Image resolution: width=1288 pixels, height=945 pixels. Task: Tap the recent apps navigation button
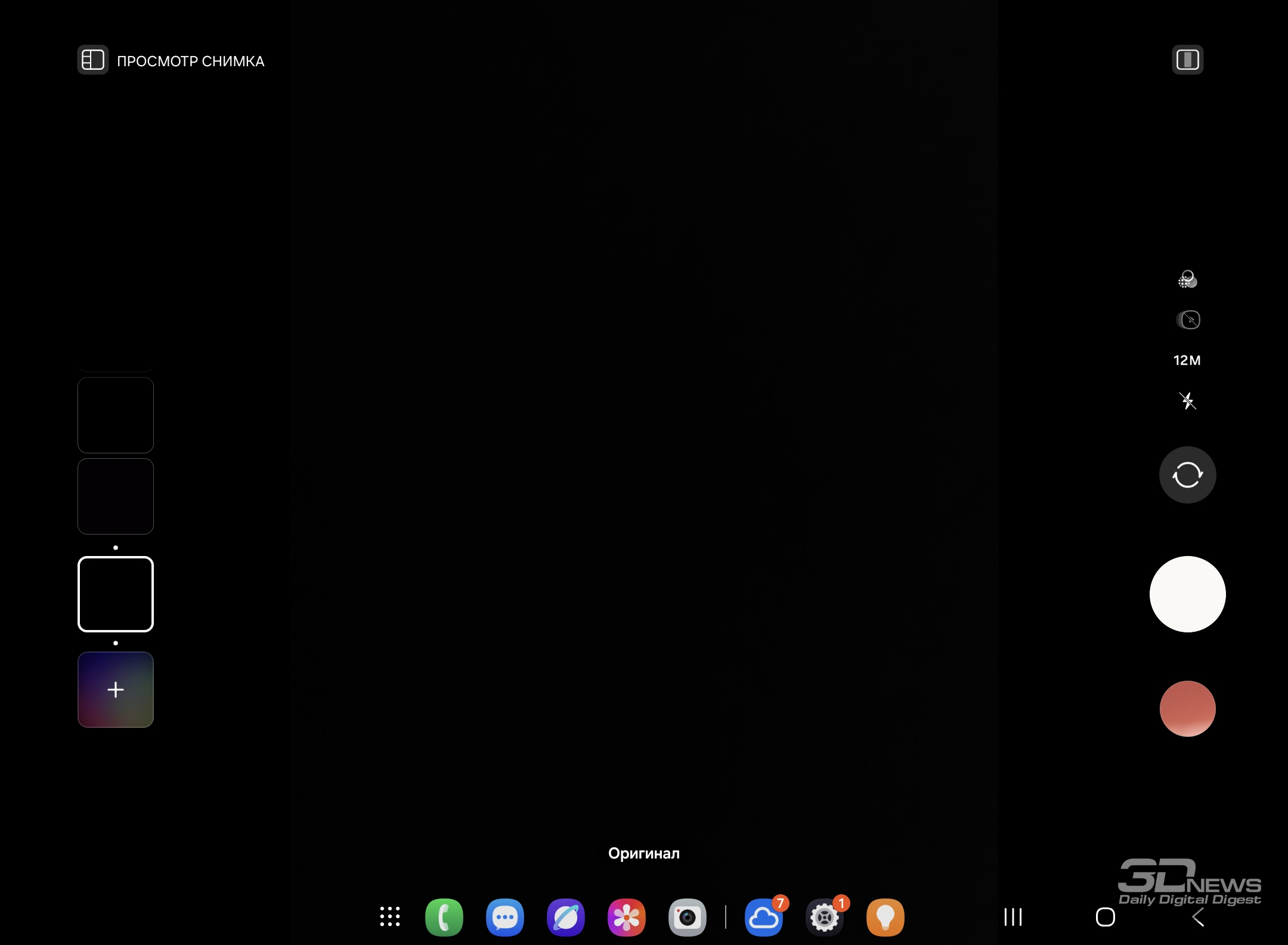tap(1013, 917)
